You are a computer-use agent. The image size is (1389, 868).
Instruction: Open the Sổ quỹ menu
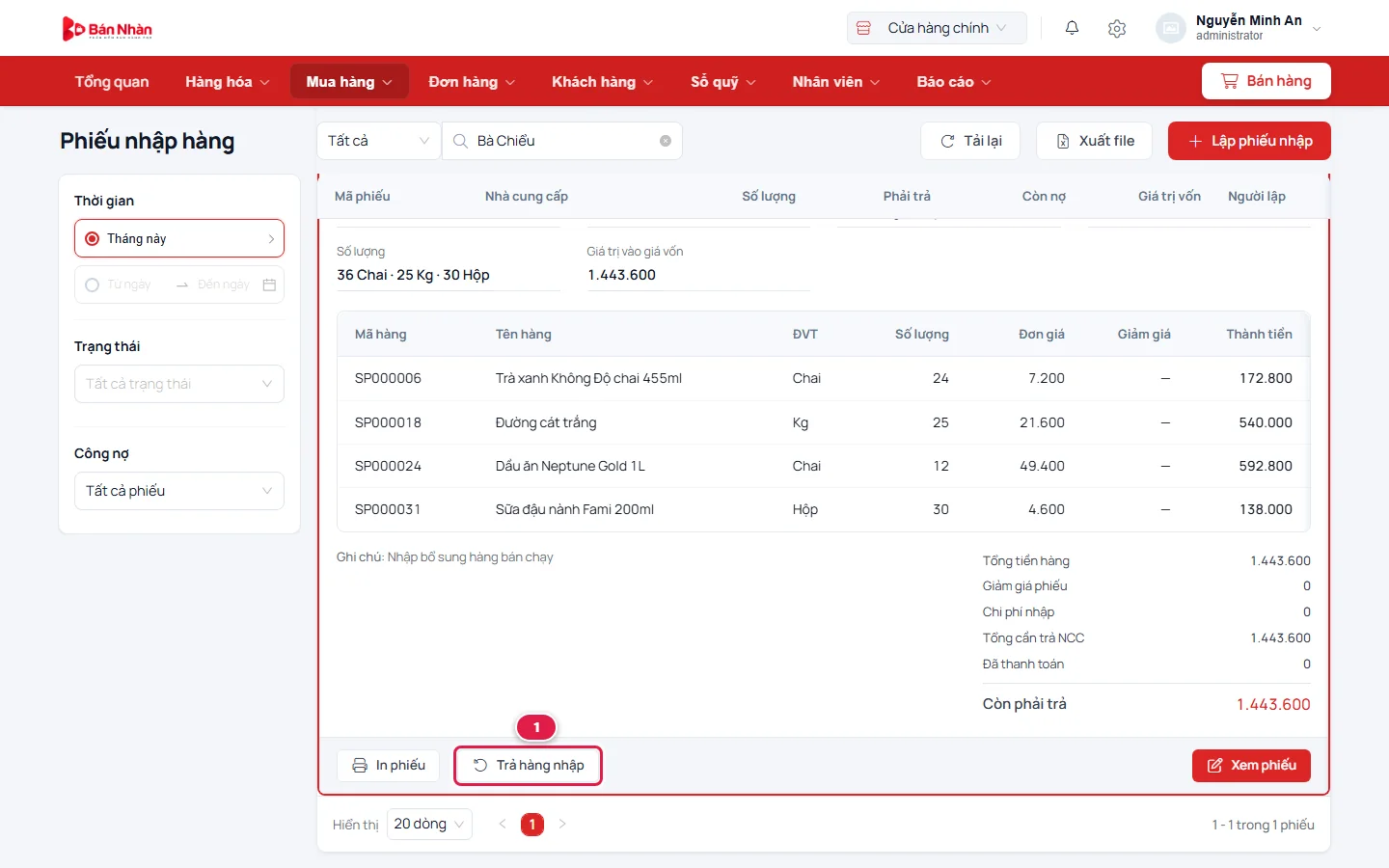click(722, 82)
